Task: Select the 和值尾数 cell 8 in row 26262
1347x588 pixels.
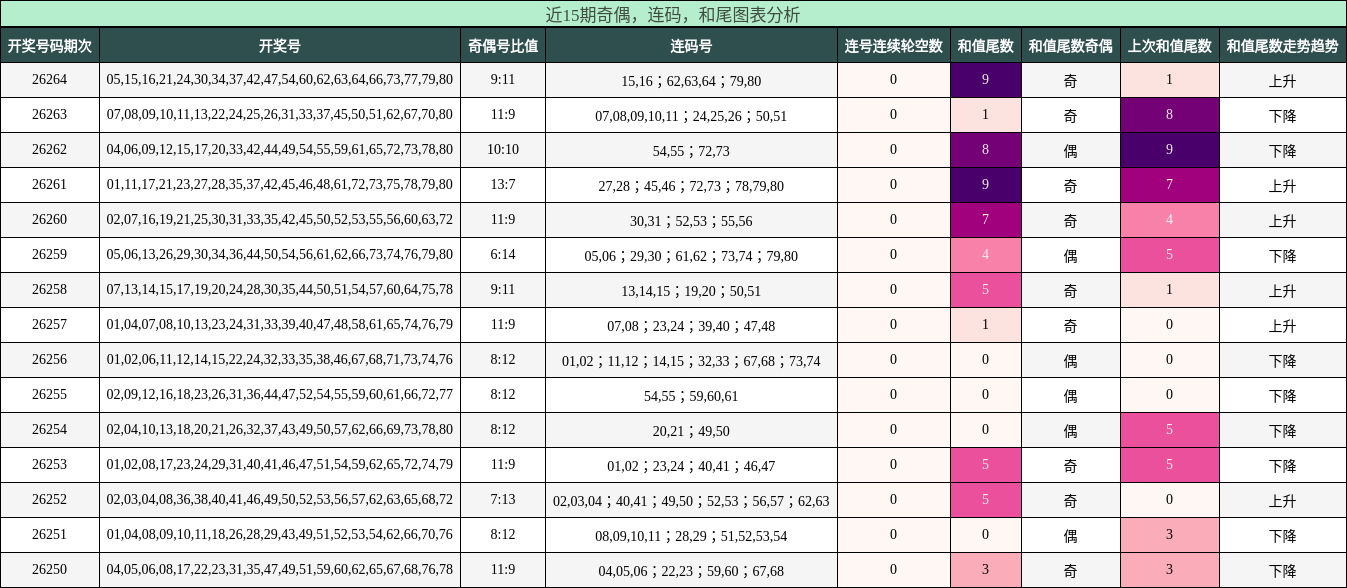Action: pyautogui.click(x=985, y=150)
